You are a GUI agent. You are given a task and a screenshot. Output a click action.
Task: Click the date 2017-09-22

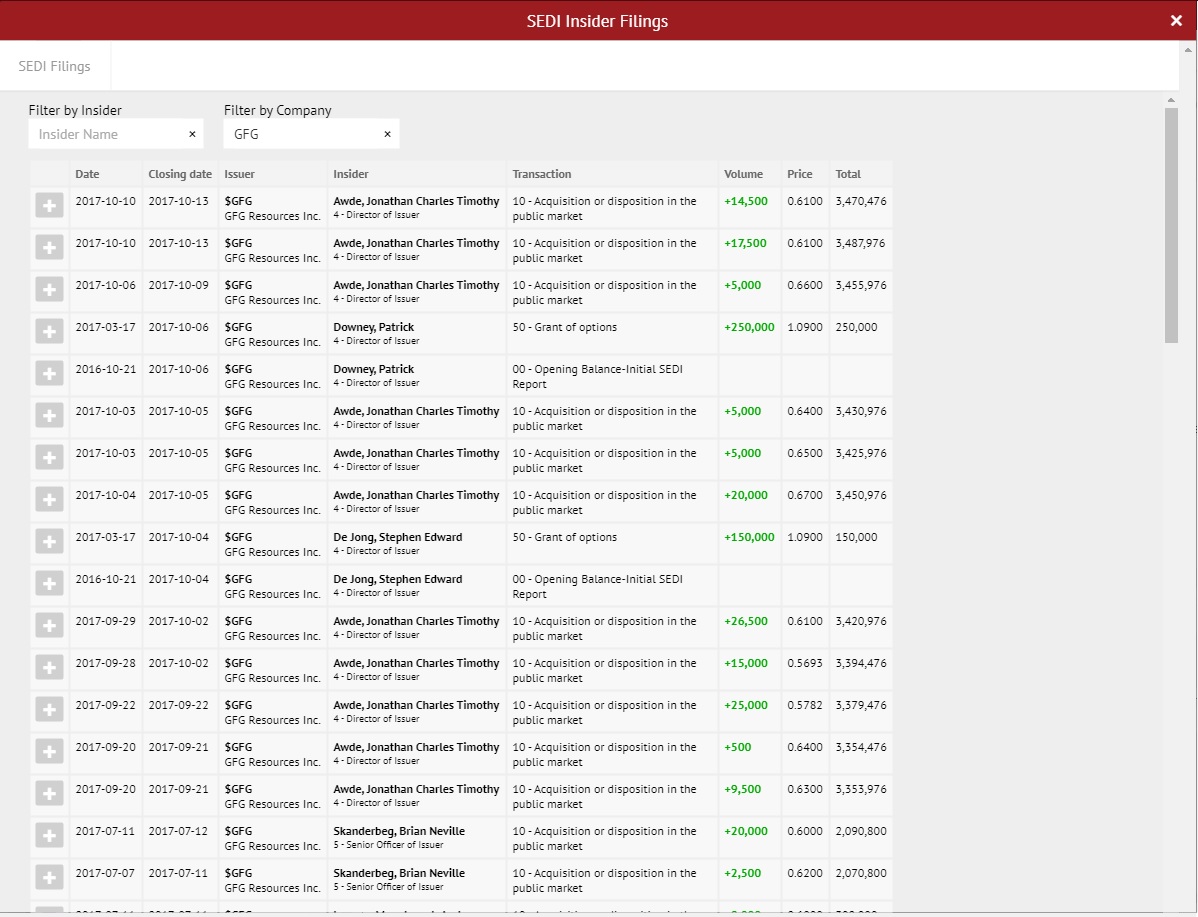point(105,705)
